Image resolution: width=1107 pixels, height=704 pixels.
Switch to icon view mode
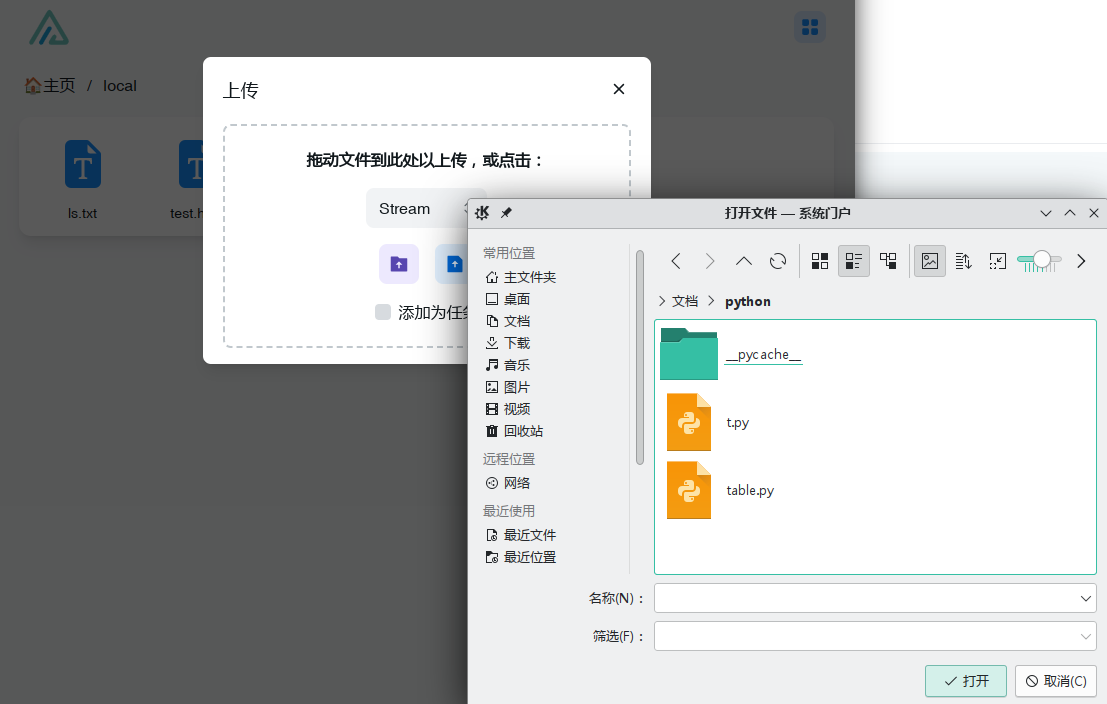[820, 261]
